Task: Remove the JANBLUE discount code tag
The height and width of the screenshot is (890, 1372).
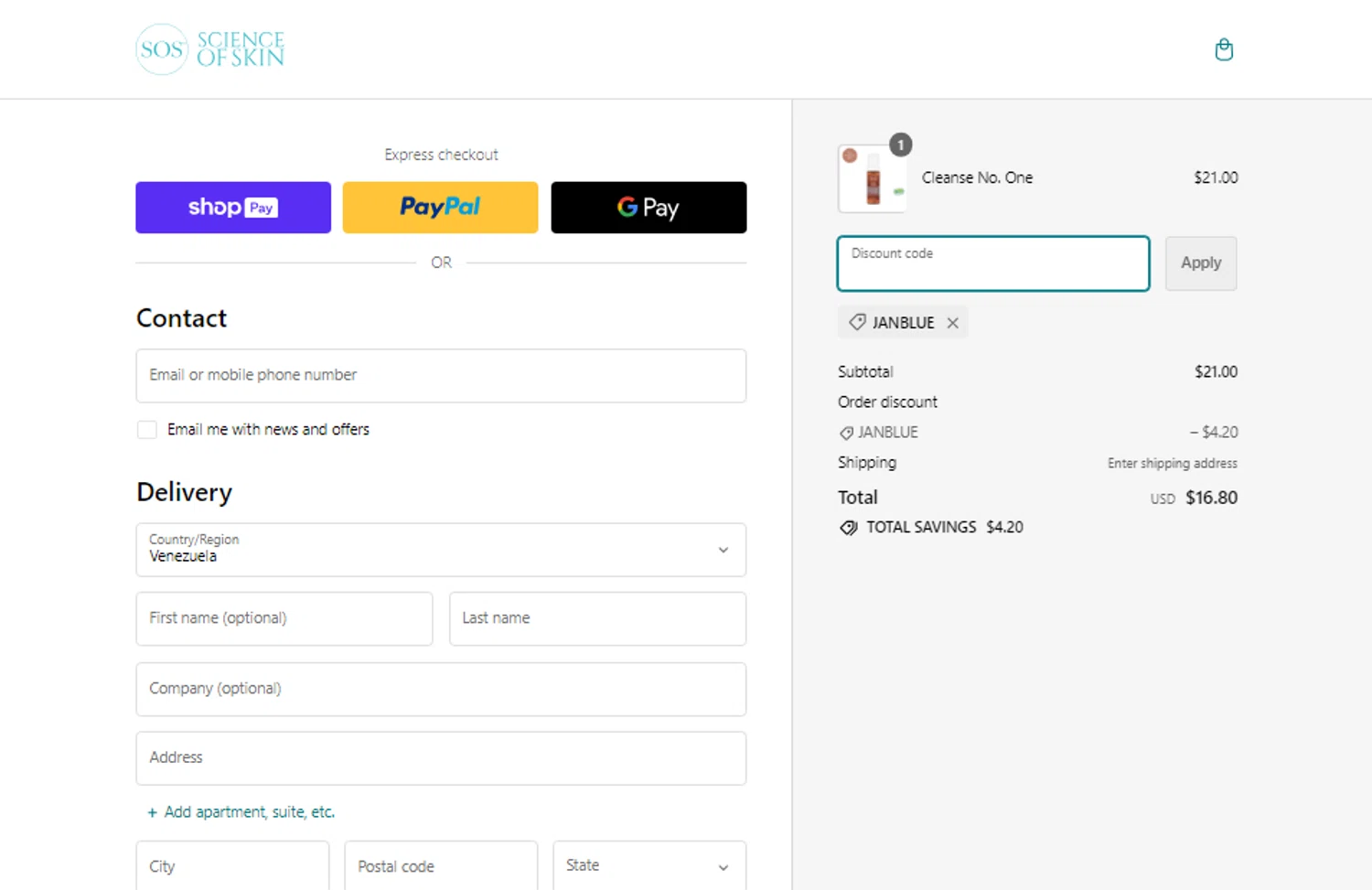Action: click(952, 323)
